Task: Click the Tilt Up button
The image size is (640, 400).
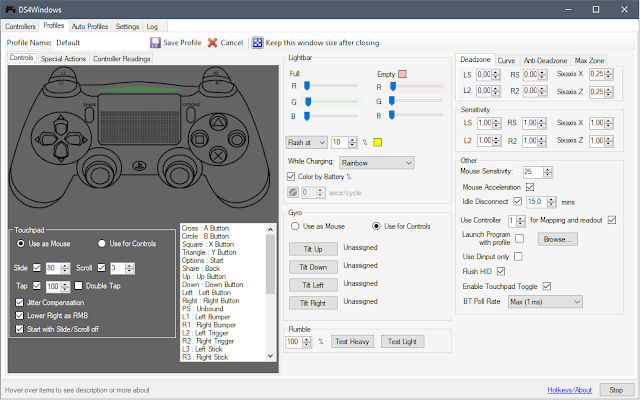Action: coord(313,249)
